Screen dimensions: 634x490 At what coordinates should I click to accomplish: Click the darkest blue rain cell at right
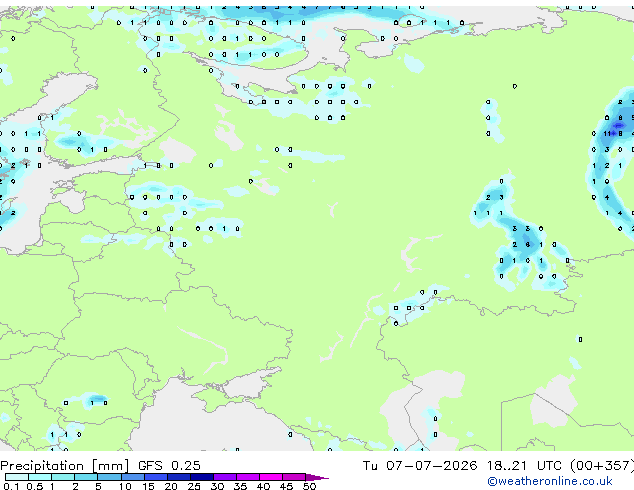pyautogui.click(x=619, y=126)
